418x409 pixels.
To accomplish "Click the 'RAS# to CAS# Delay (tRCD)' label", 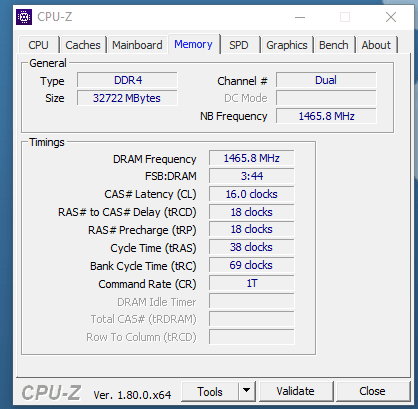I will click(127, 212).
